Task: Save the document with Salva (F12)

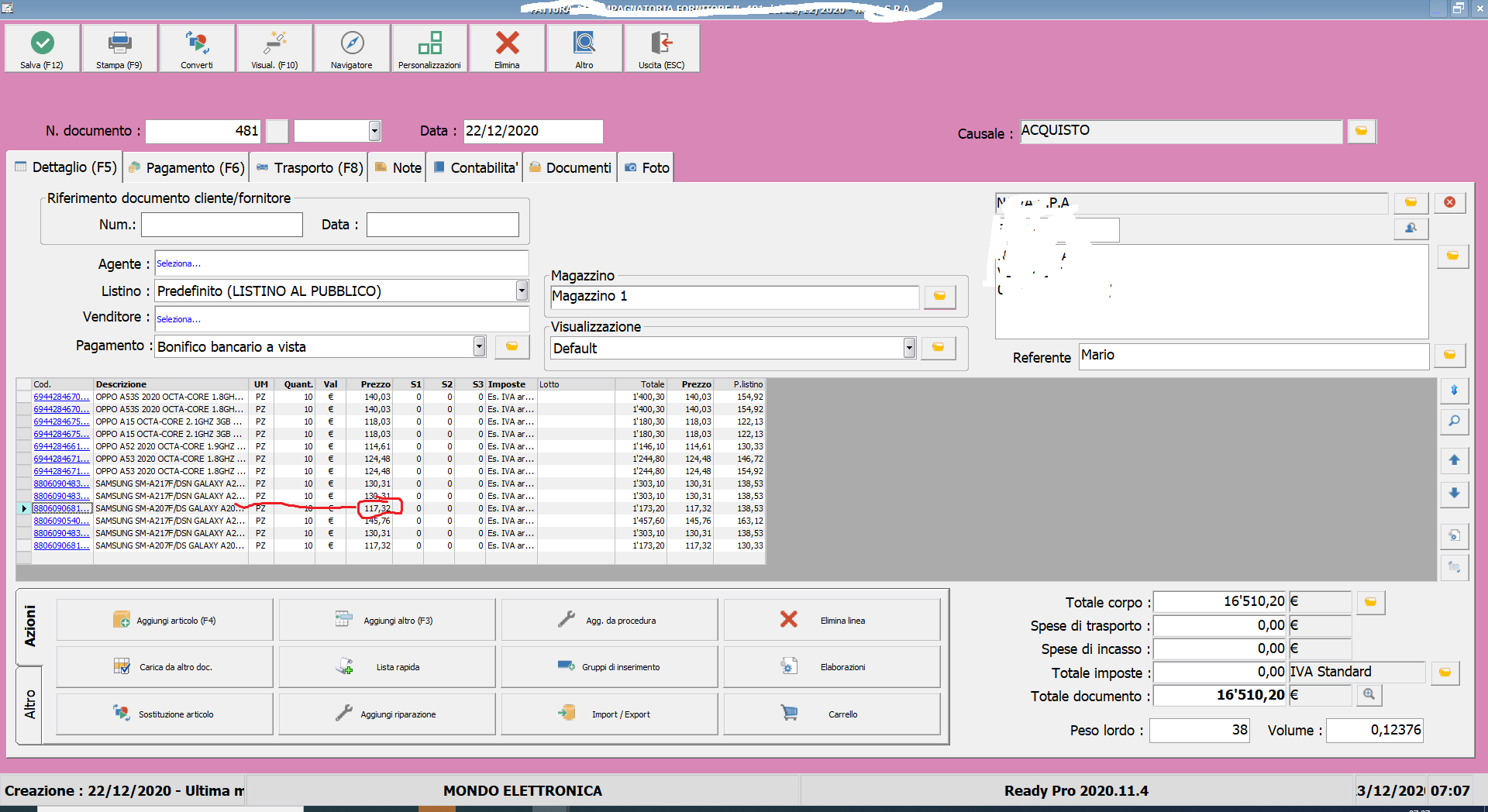Action: [x=42, y=48]
